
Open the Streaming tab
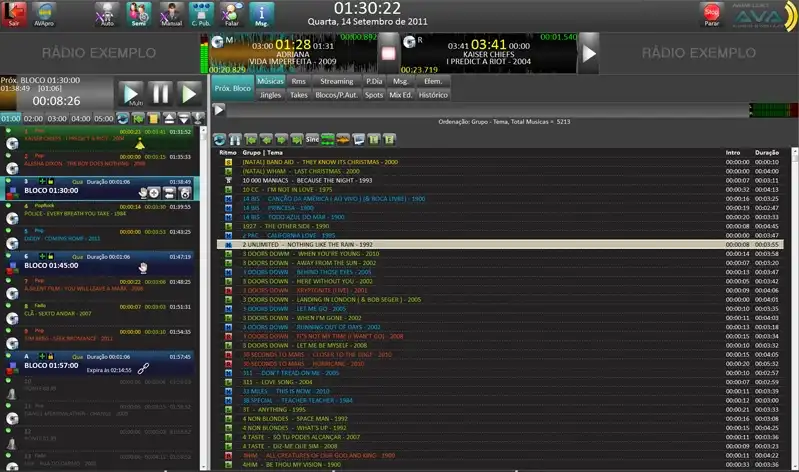[x=336, y=81]
